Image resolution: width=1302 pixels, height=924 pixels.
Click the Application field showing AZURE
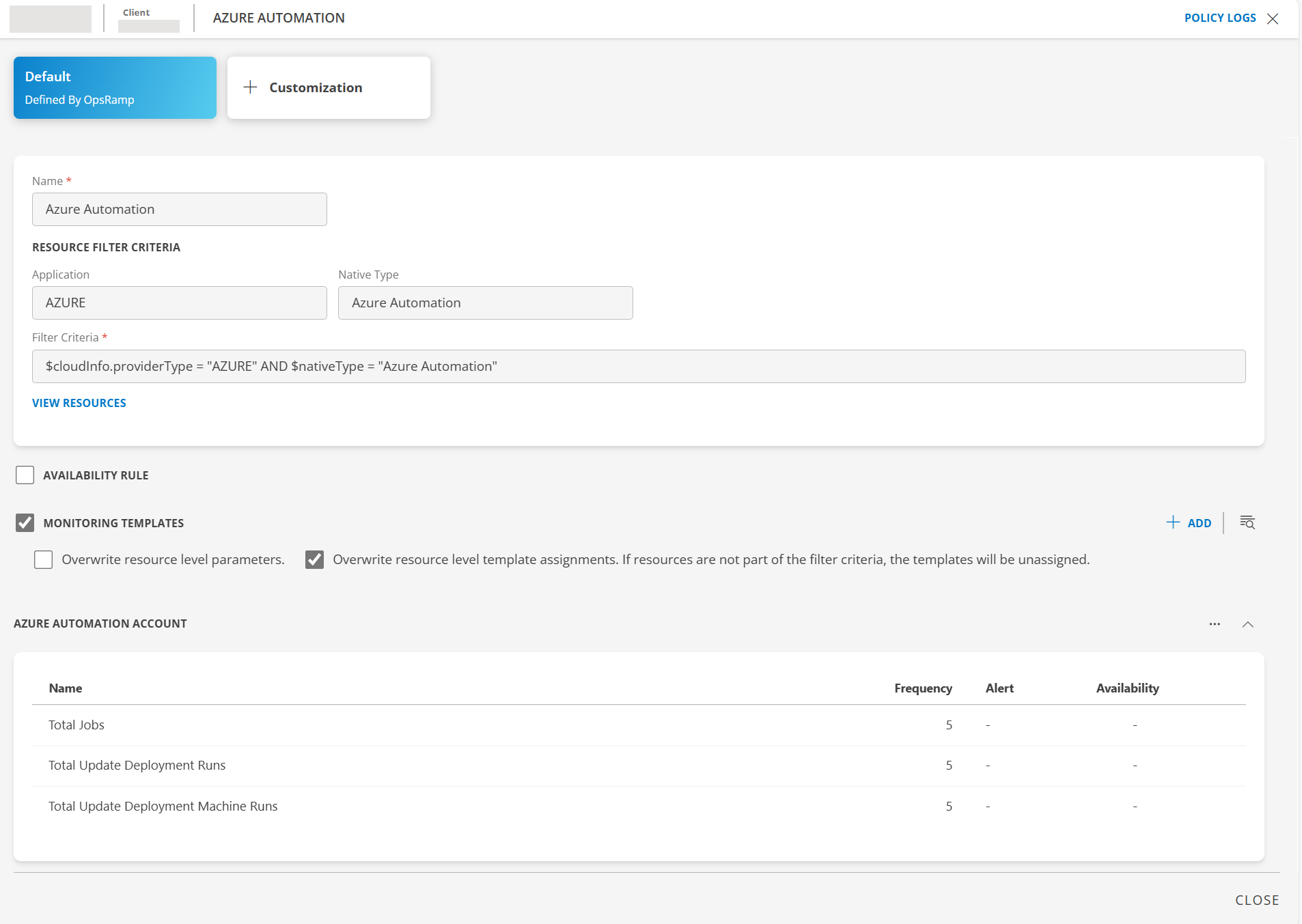pos(179,303)
